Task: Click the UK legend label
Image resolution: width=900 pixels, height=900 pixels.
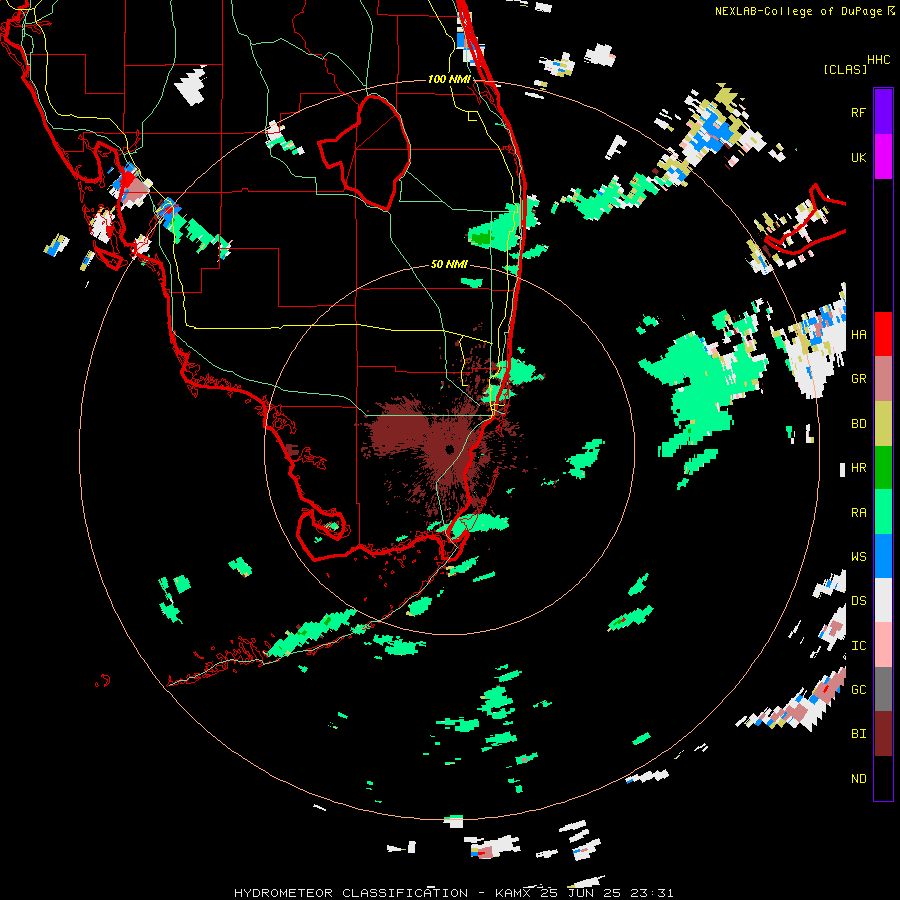Action: [x=858, y=157]
